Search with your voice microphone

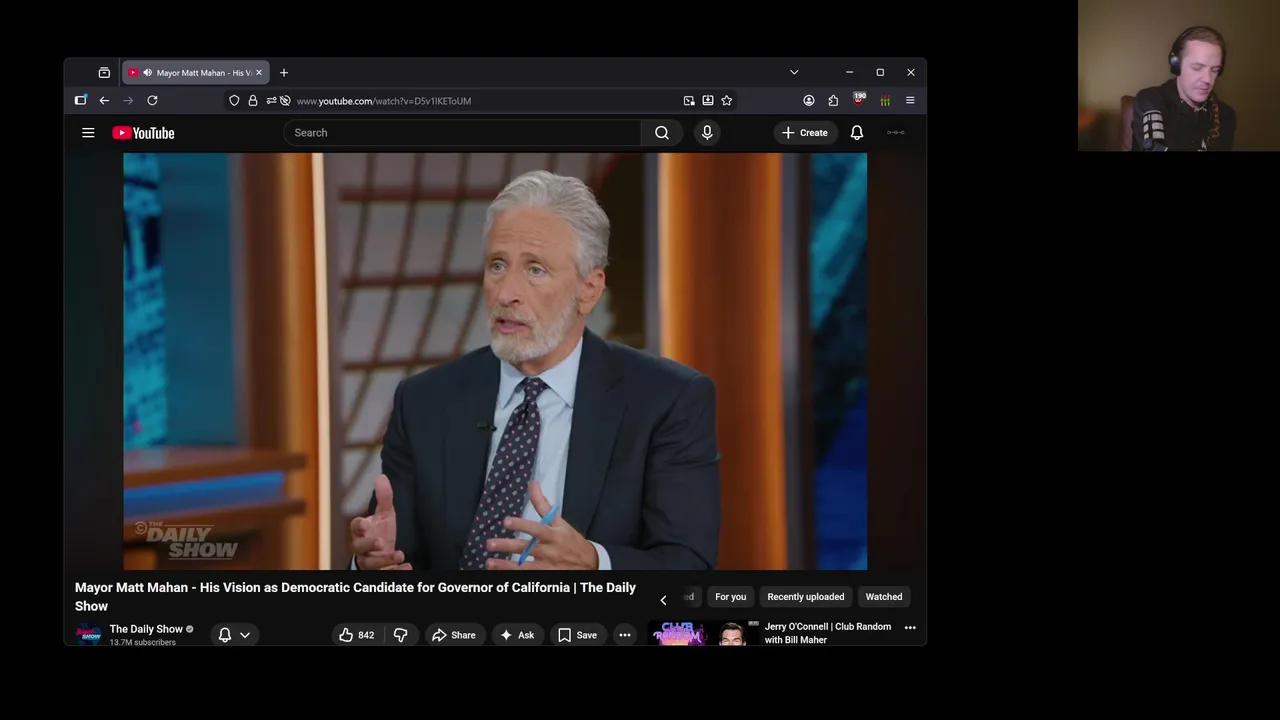click(707, 133)
